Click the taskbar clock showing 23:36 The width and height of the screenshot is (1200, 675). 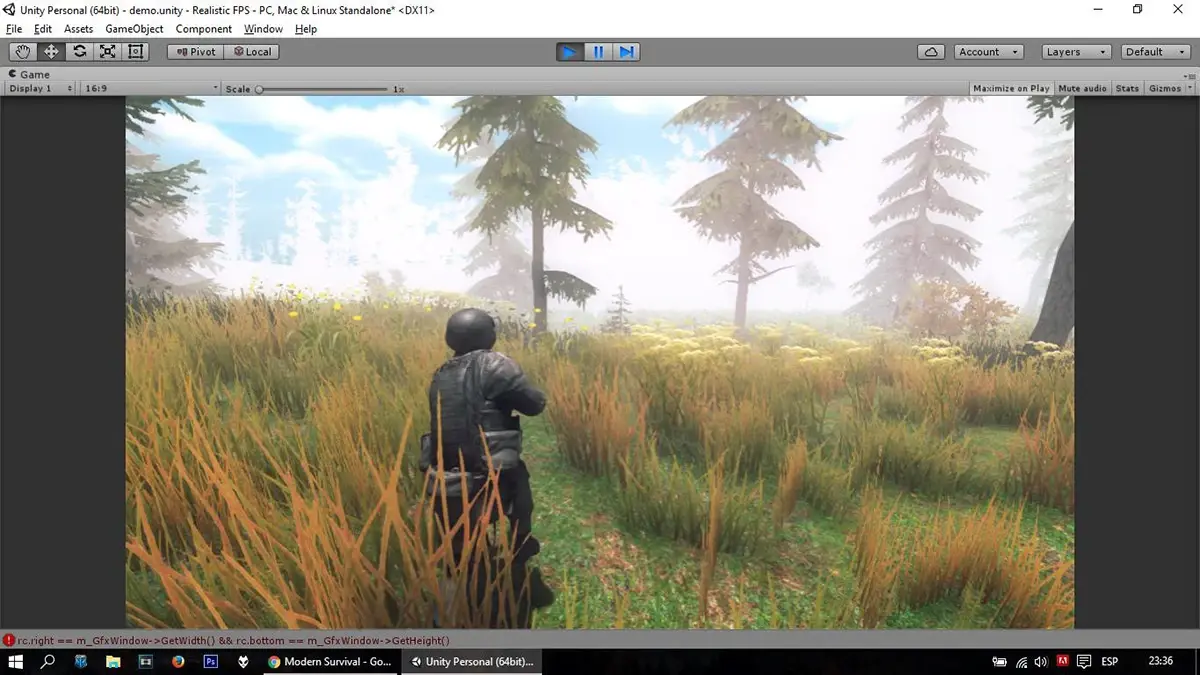[x=1161, y=661]
